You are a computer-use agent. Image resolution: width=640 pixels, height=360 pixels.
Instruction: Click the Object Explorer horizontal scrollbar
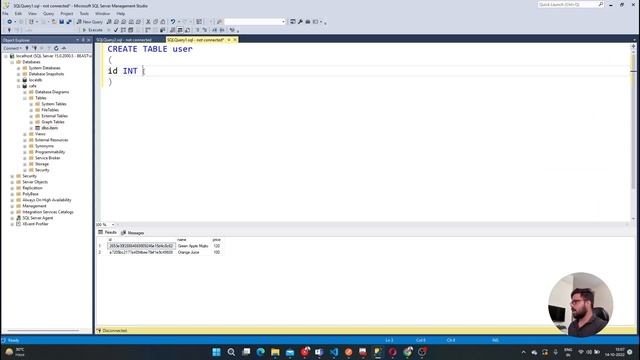pyautogui.click(x=43, y=331)
